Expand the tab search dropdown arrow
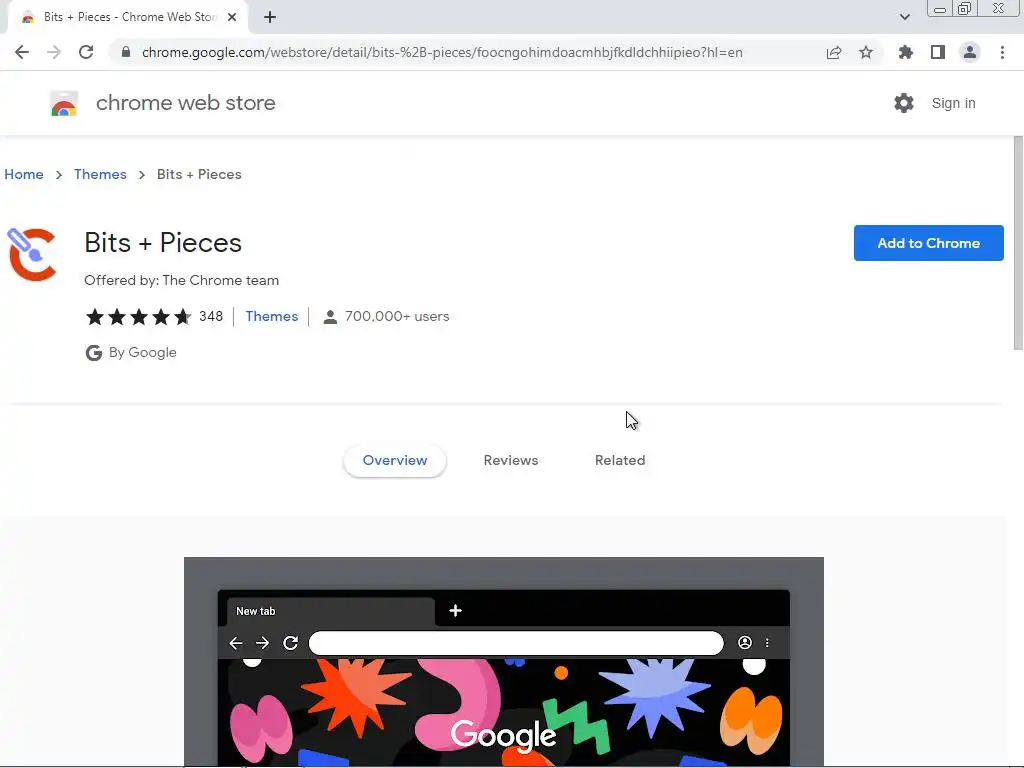 click(904, 17)
